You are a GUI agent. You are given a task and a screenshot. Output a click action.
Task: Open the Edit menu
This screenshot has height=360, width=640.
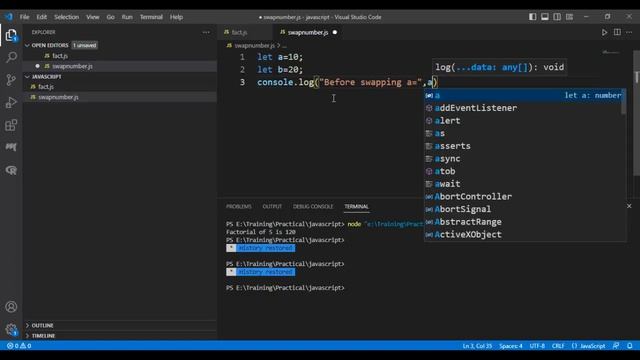42,17
